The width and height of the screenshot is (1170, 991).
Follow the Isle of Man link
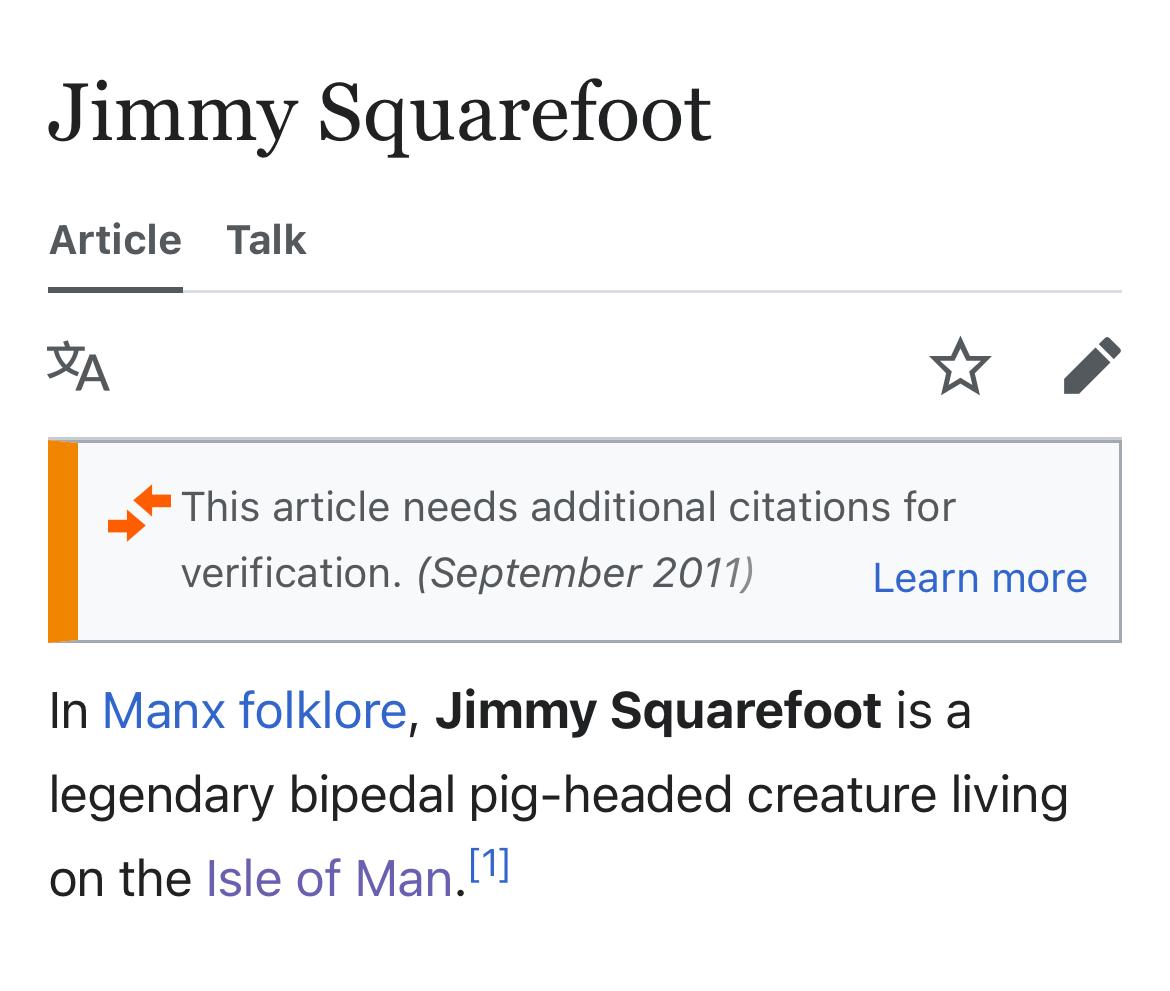click(330, 879)
